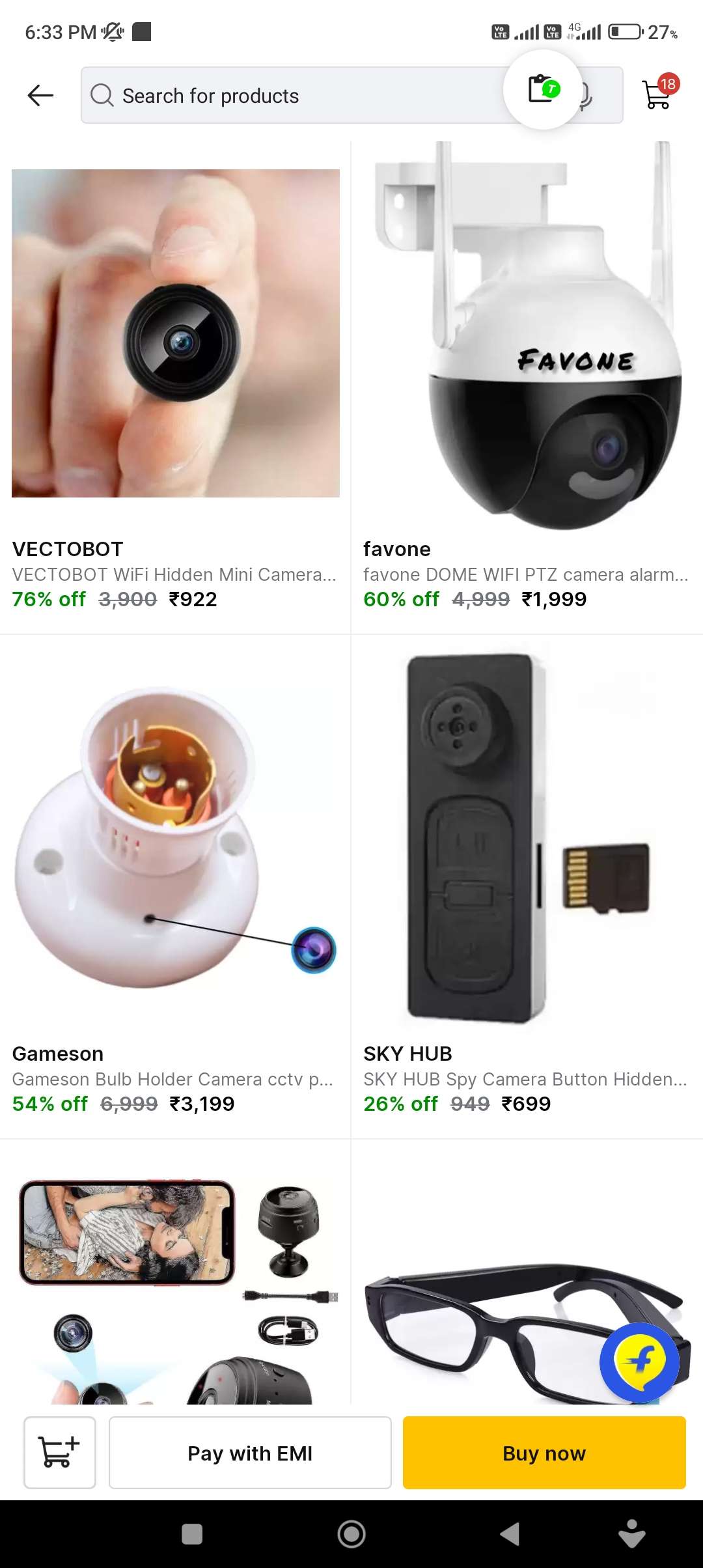703x1568 pixels.
Task: Tap the Android home navigation button
Action: (351, 1533)
